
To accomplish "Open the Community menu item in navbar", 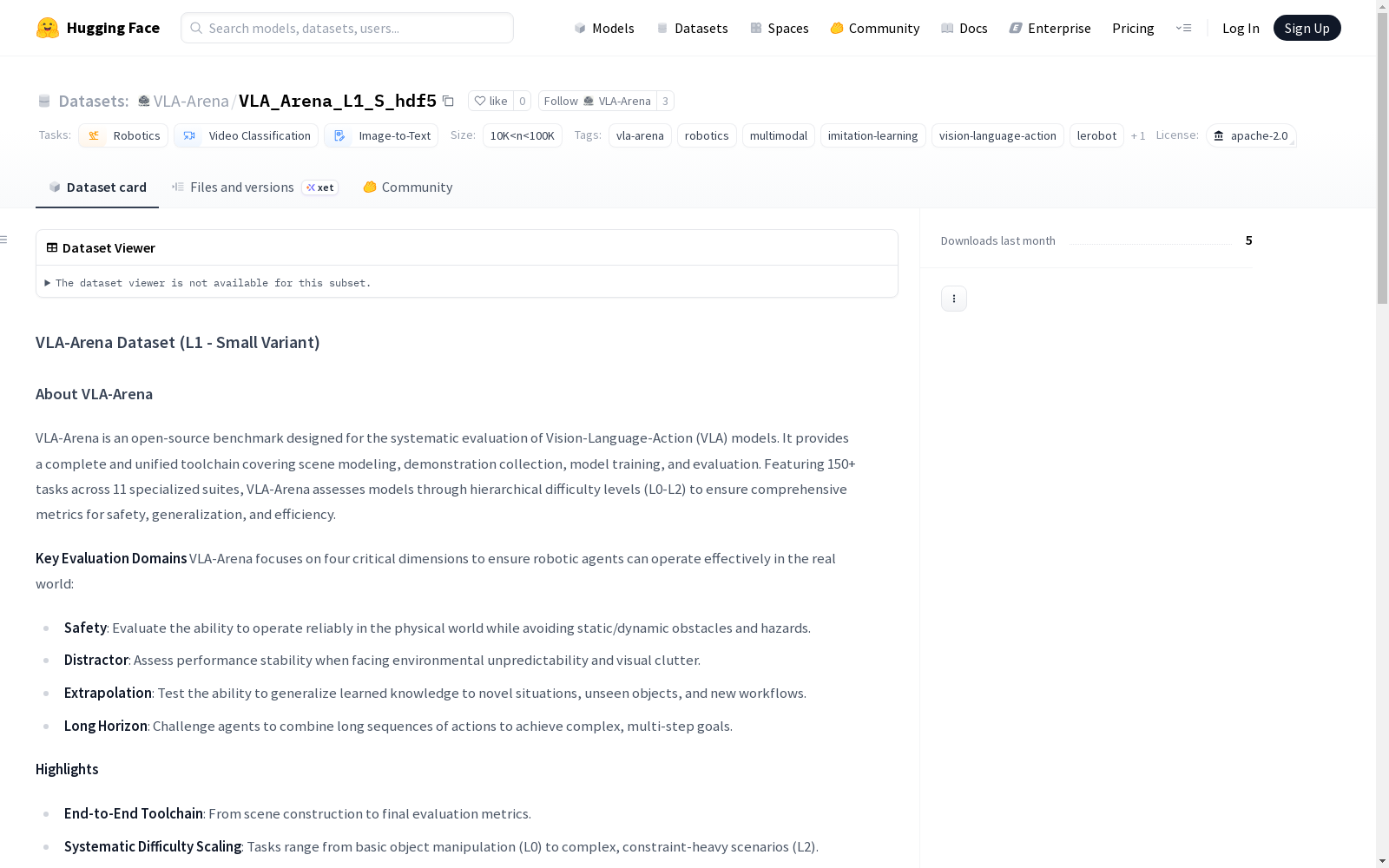I will (874, 28).
